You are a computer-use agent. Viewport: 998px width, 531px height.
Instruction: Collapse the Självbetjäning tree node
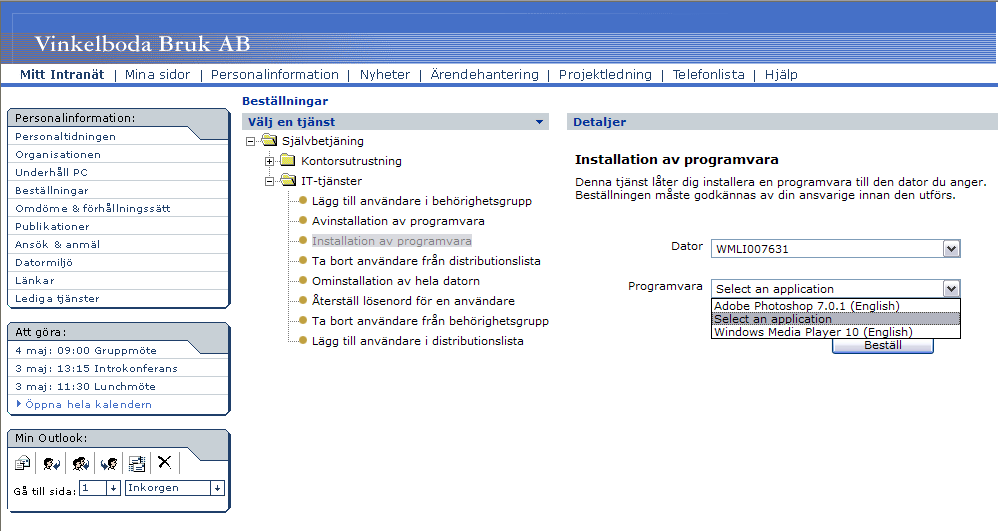click(250, 141)
